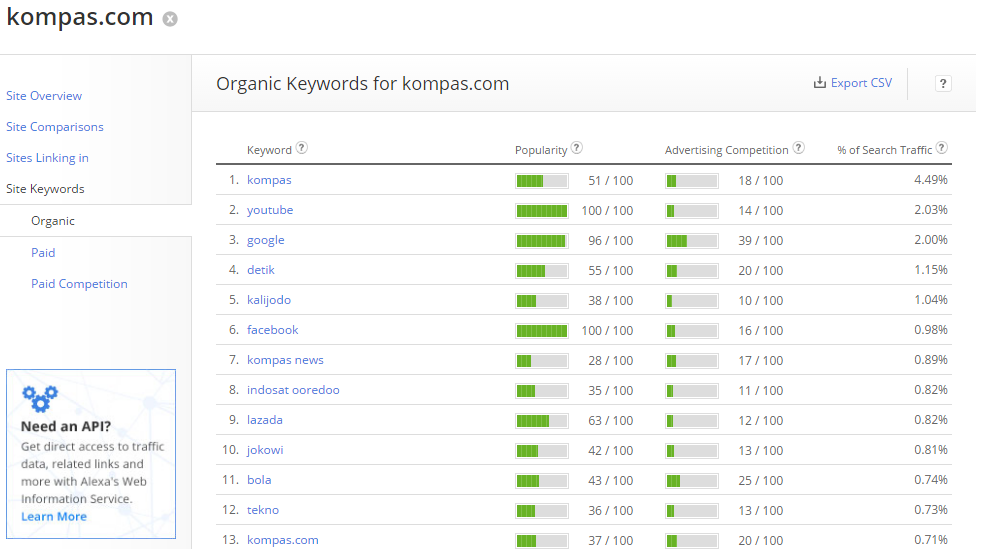This screenshot has height=549, width=982.
Task: Click the advertising competition bar for google
Action: click(691, 241)
